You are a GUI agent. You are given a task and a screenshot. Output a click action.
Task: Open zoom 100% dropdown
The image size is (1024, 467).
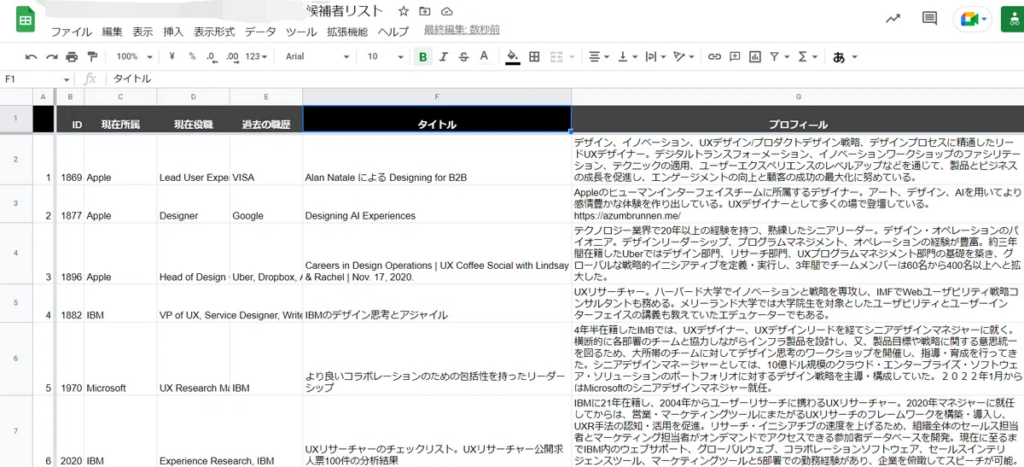[135, 57]
